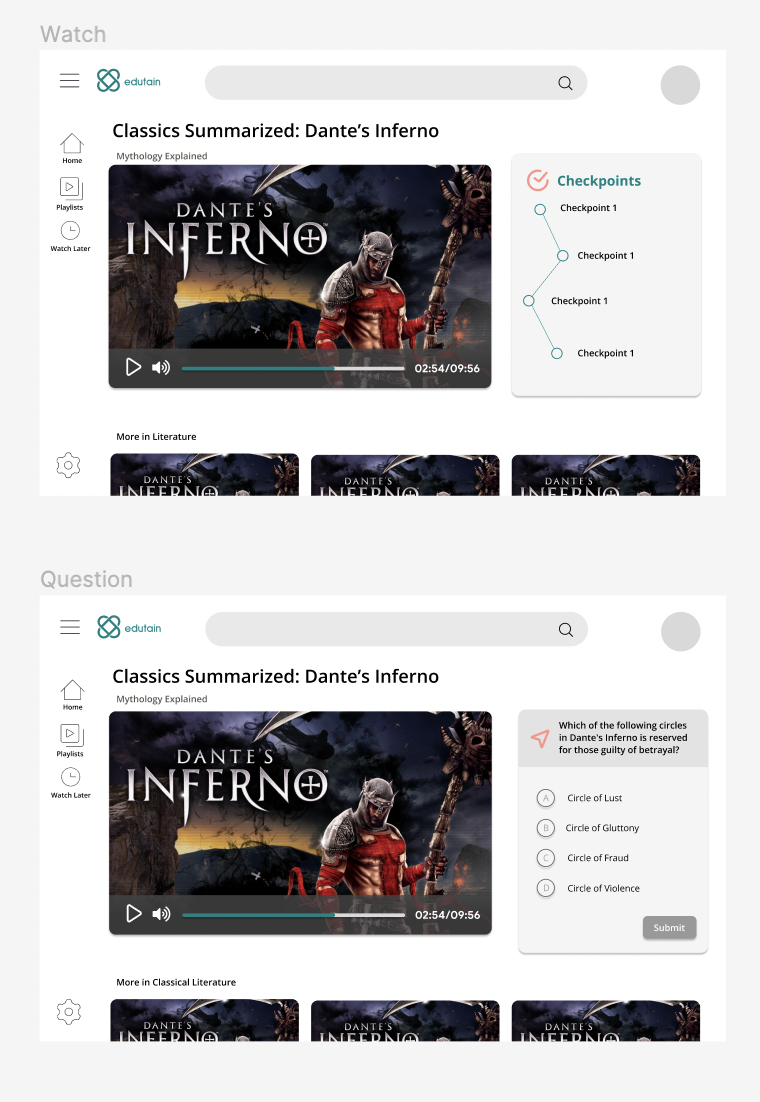
Task: Submit the quiz answer
Action: pyautogui.click(x=669, y=928)
